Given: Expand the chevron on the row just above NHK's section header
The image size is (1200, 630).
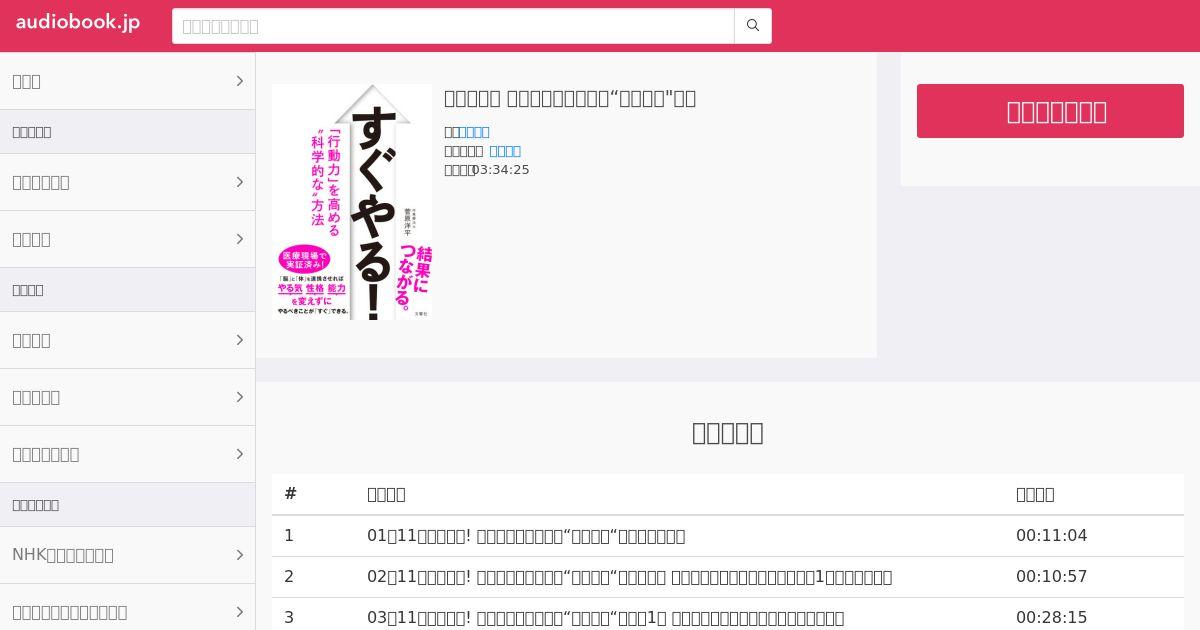Looking at the screenshot, I should [x=240, y=454].
